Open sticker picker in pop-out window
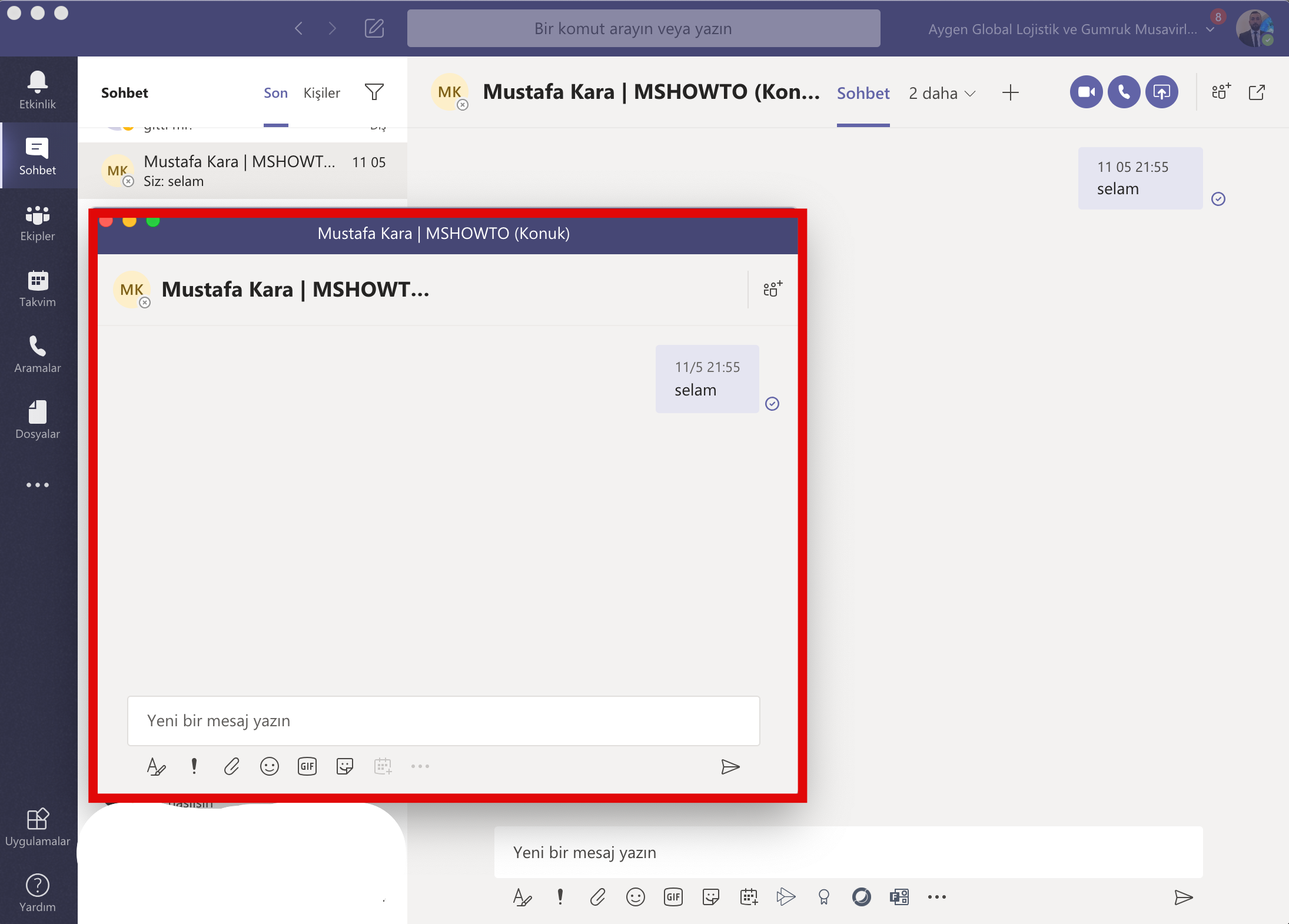 [345, 766]
